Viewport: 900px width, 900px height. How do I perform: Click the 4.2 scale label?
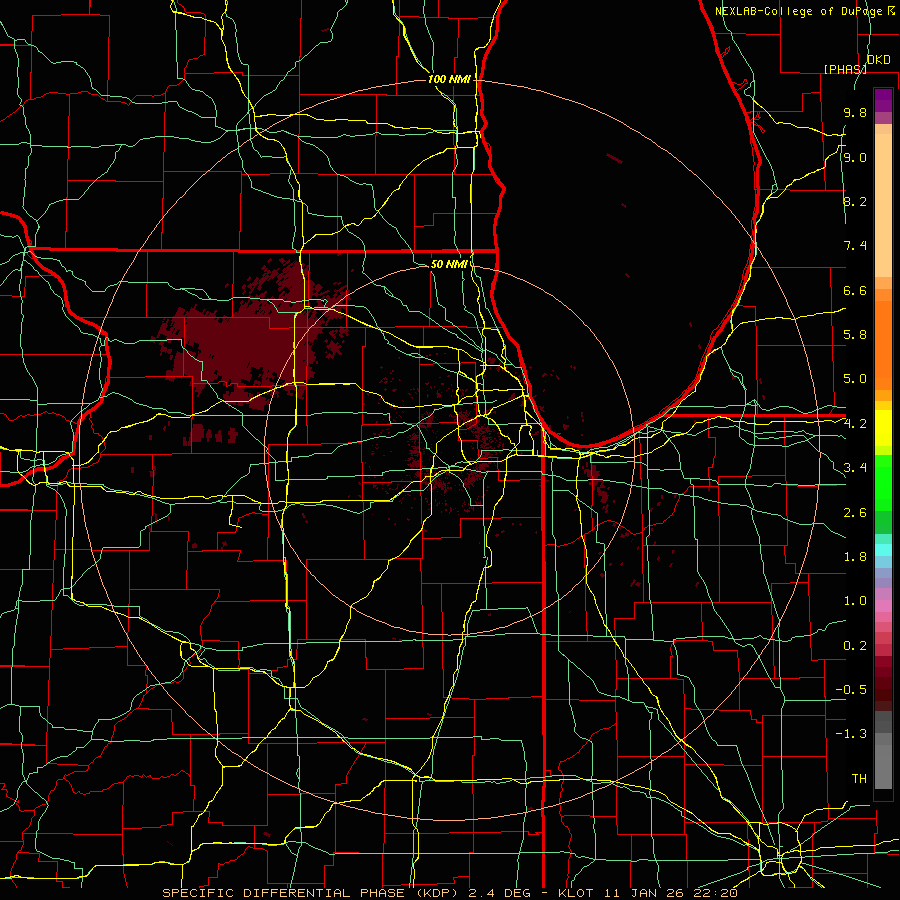tap(855, 424)
